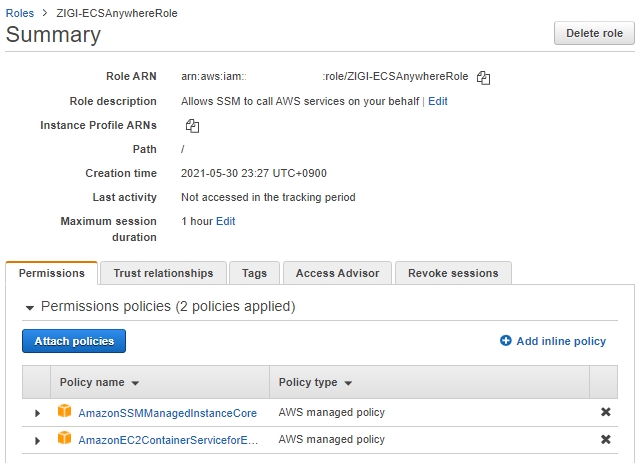Edit the role description

(x=438, y=101)
